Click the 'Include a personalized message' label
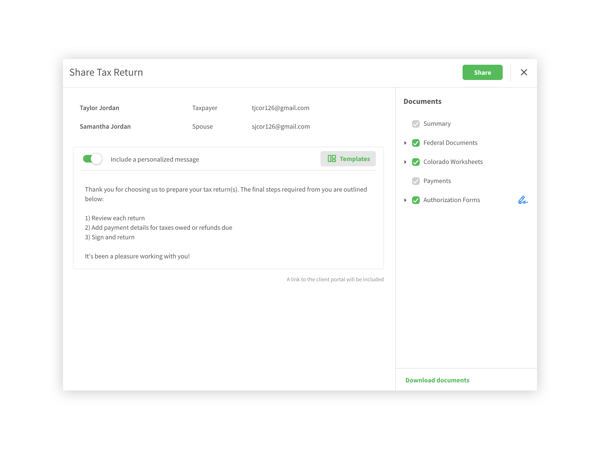This screenshot has height=450, width=600. coord(155,159)
